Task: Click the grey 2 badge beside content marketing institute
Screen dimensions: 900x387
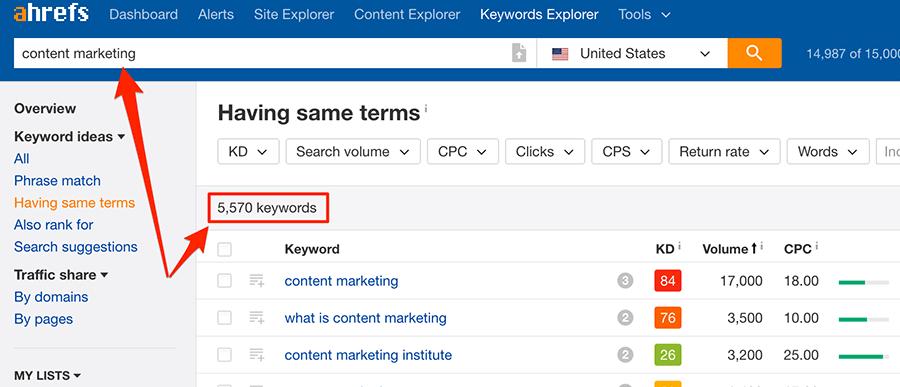Action: pyautogui.click(x=625, y=355)
